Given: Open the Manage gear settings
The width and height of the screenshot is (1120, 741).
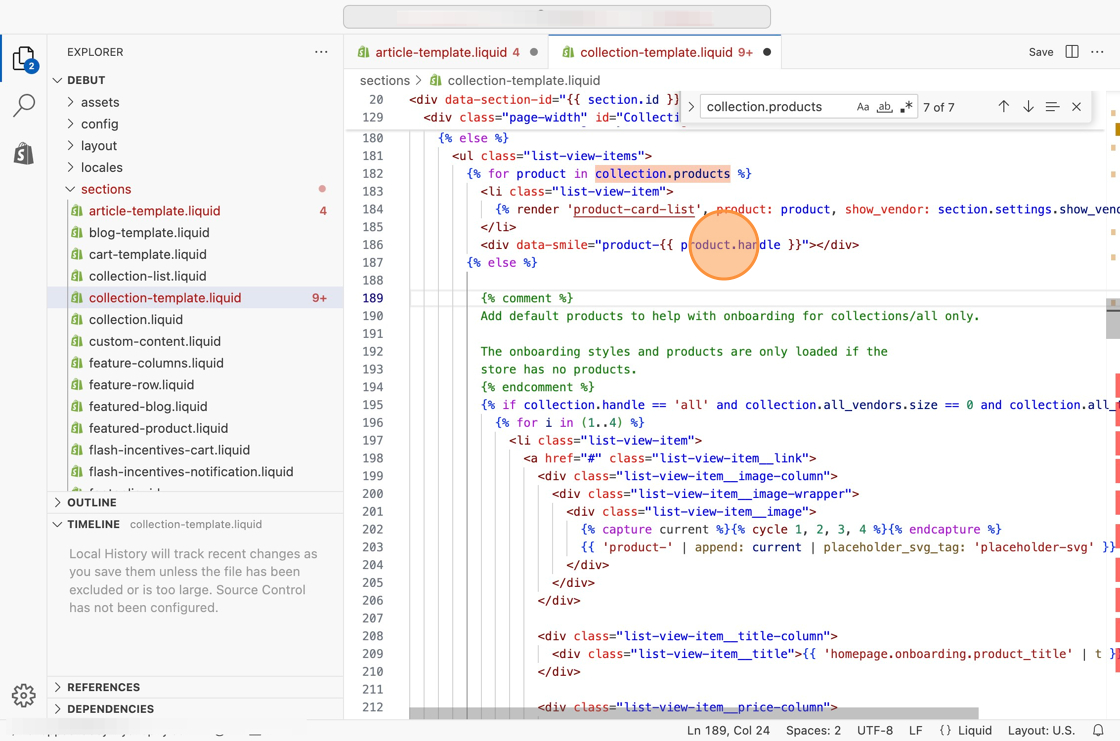Looking at the screenshot, I should coord(24,695).
